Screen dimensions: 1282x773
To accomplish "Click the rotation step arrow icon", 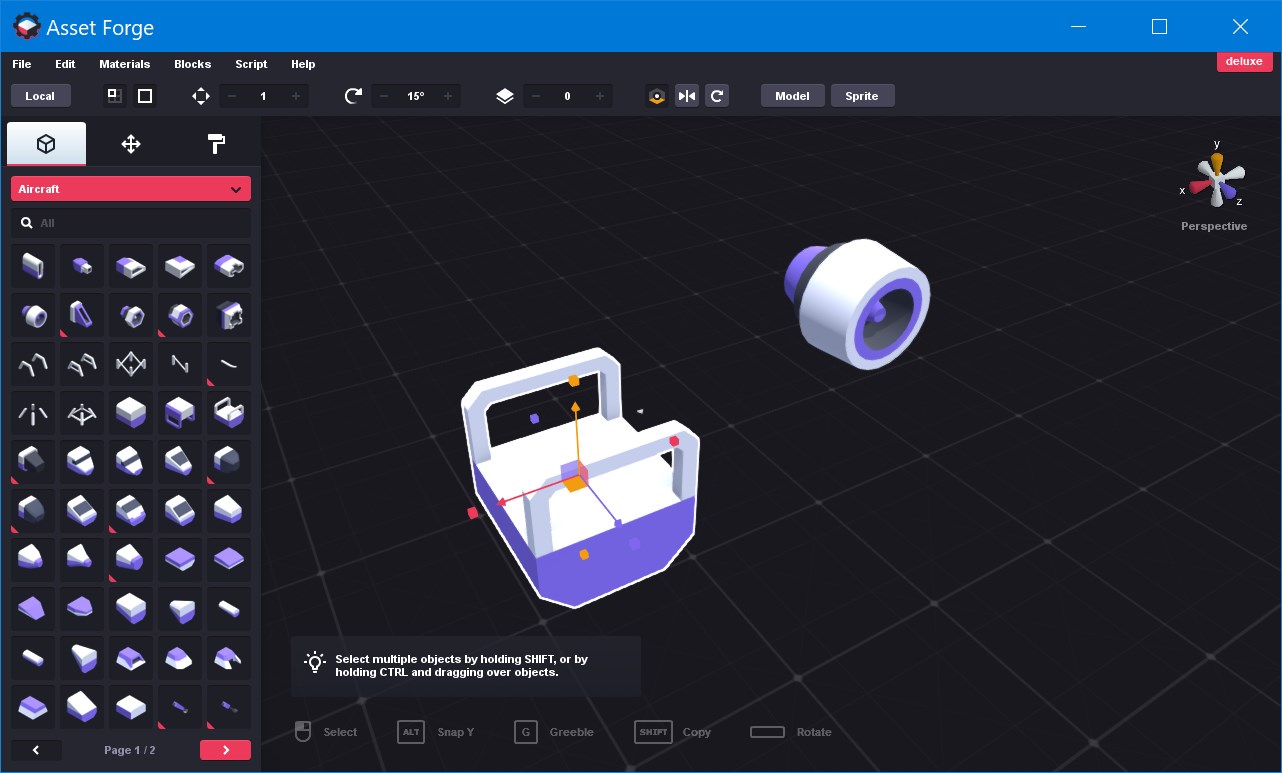I will [x=353, y=96].
